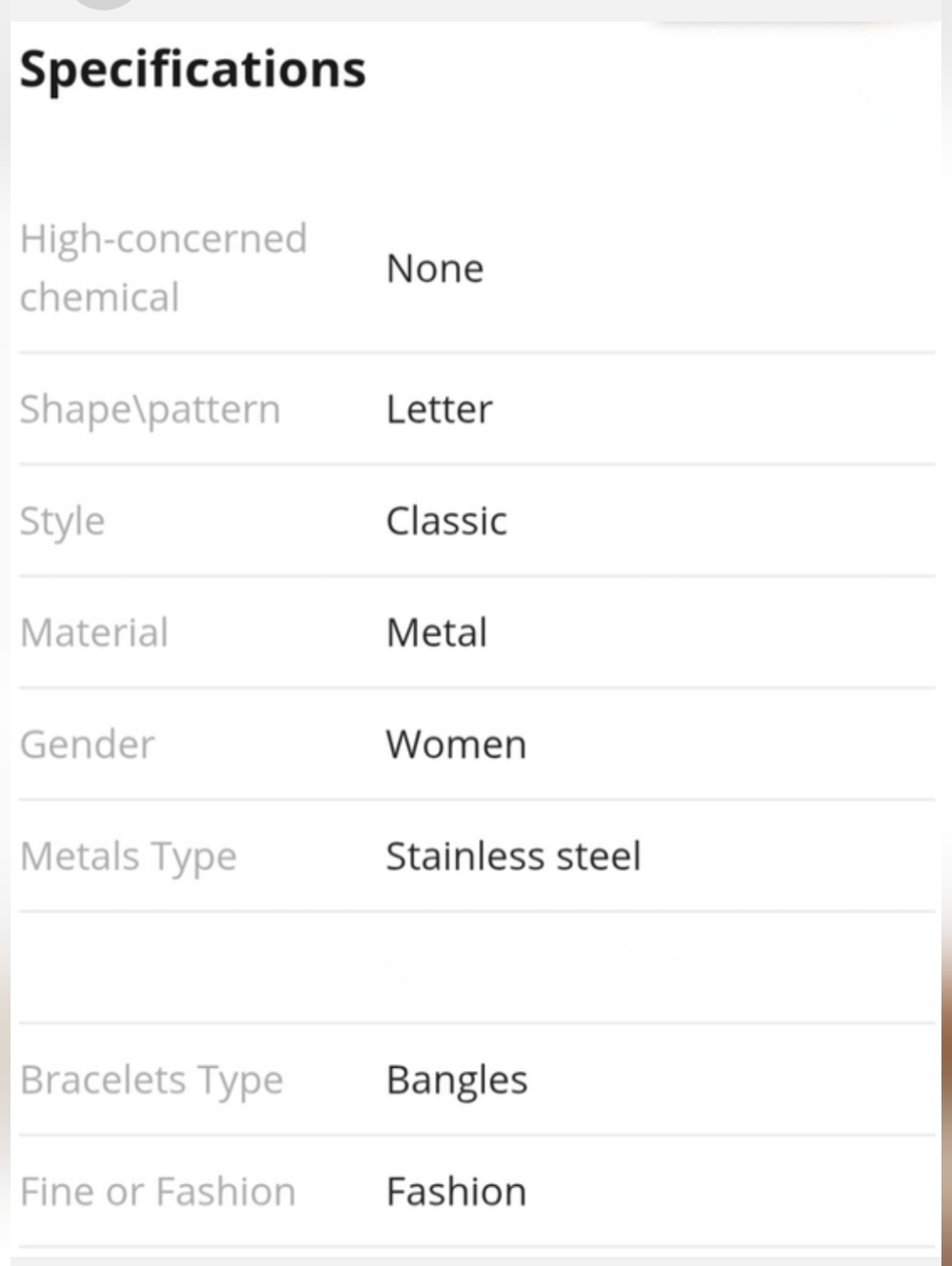The width and height of the screenshot is (952, 1266).
Task: Click the High-concerned chemical label
Action: (163, 267)
